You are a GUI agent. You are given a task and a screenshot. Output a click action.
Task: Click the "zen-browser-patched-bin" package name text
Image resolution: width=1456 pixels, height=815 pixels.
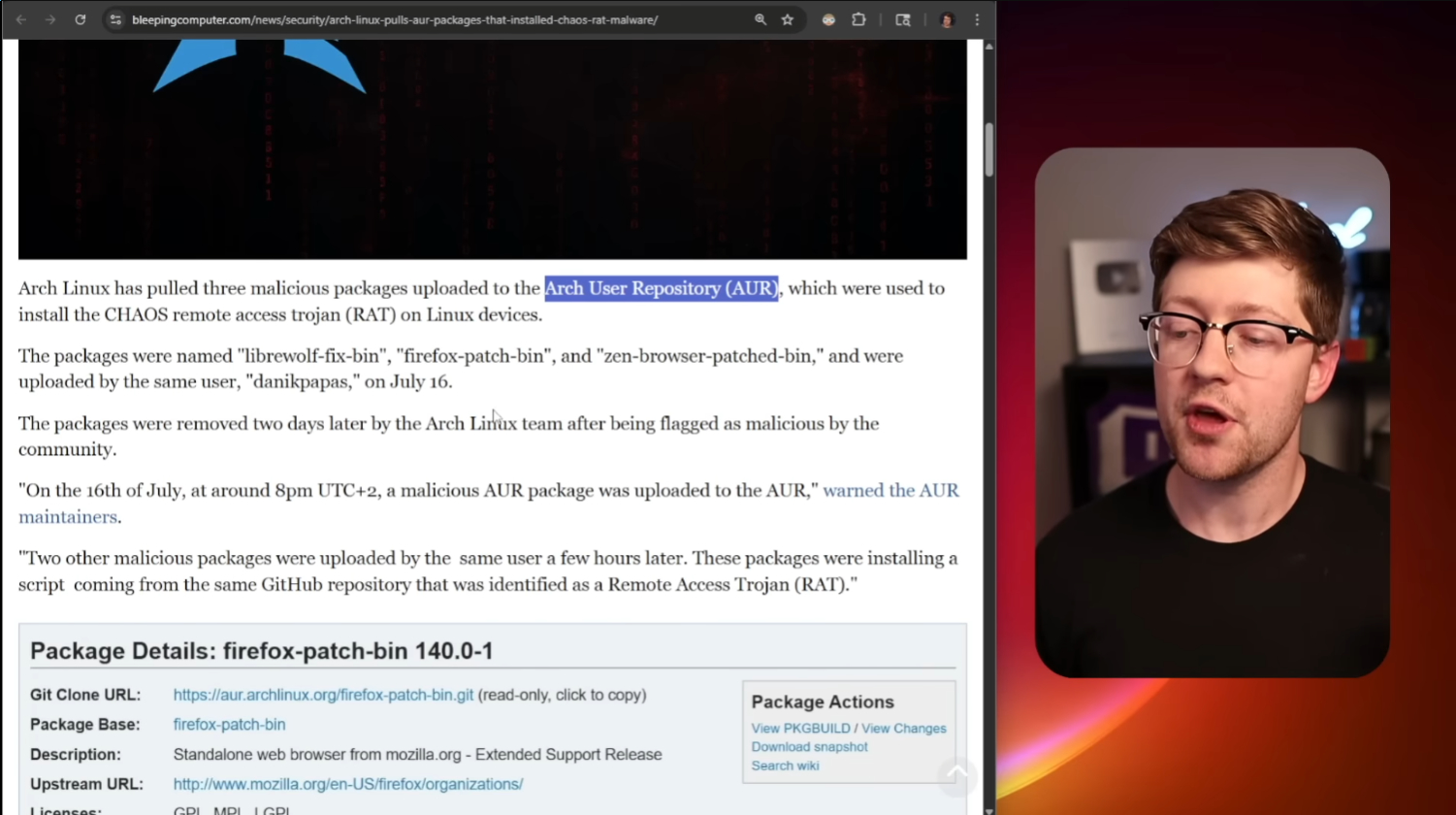pyautogui.click(x=709, y=356)
